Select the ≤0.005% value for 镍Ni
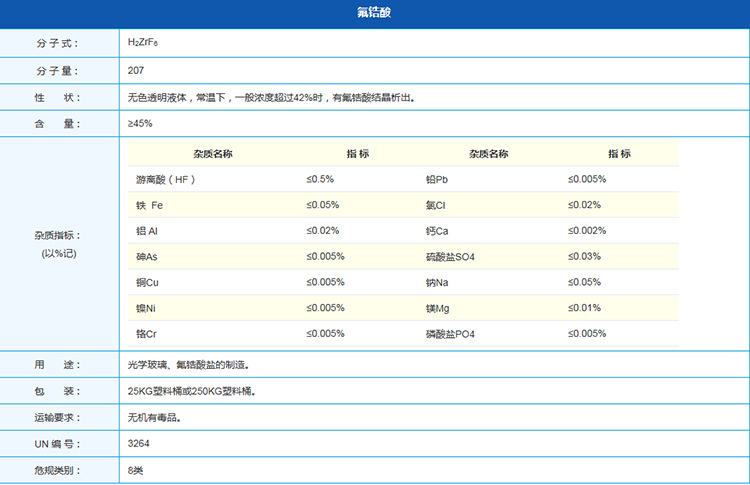Viewport: 750px width, 485px height. tap(326, 309)
